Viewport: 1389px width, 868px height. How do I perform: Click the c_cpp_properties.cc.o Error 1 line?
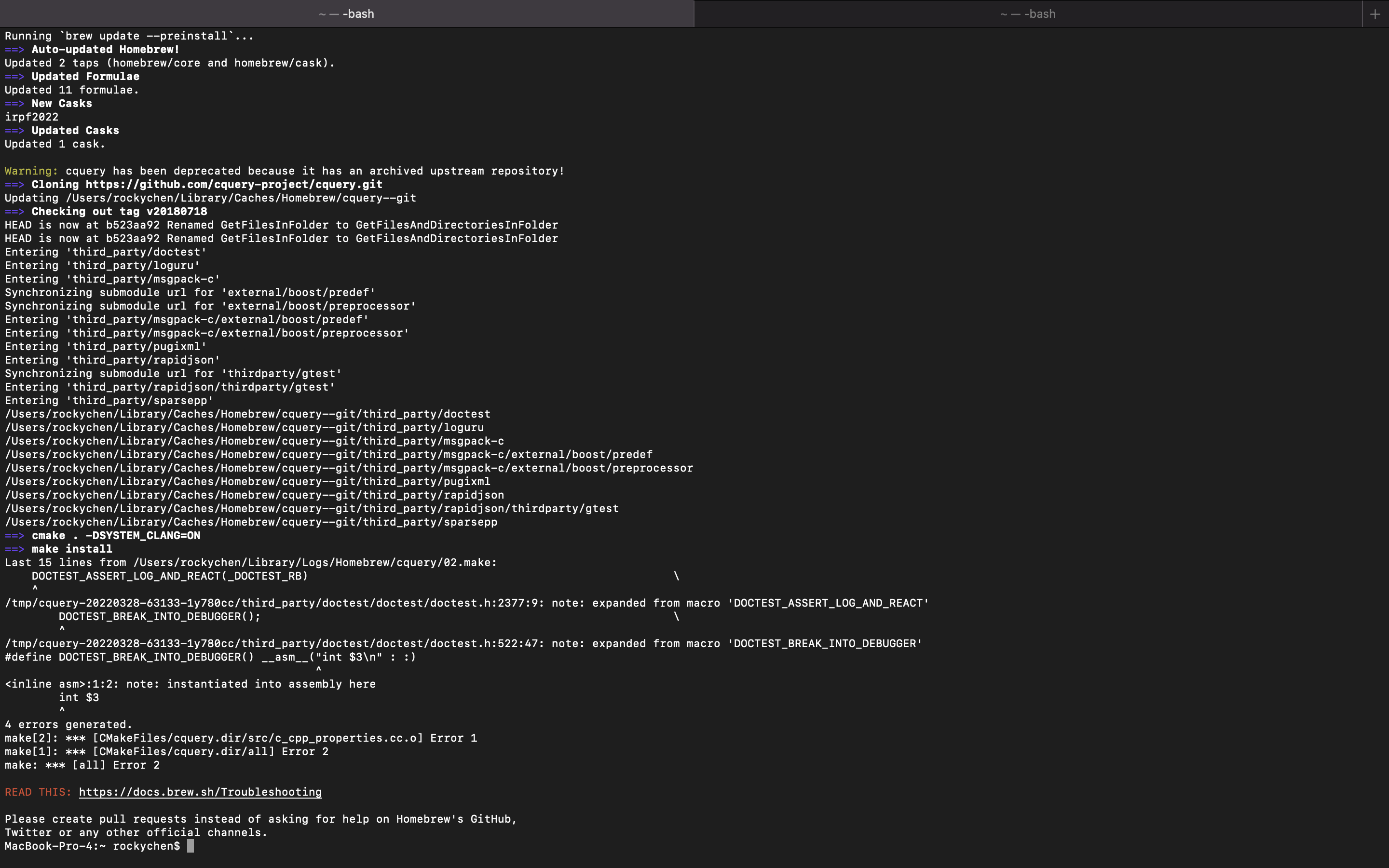[x=241, y=738]
